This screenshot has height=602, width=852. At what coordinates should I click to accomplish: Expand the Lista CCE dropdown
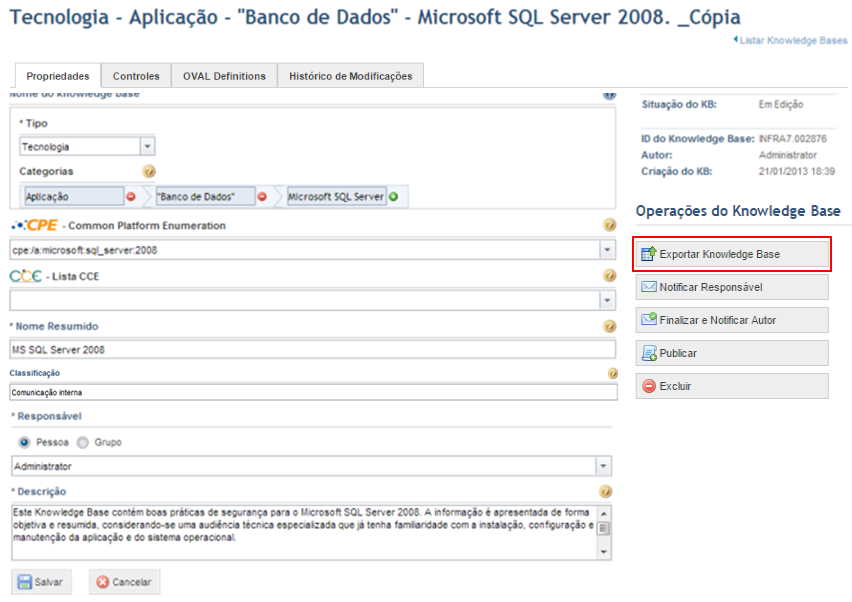click(607, 300)
